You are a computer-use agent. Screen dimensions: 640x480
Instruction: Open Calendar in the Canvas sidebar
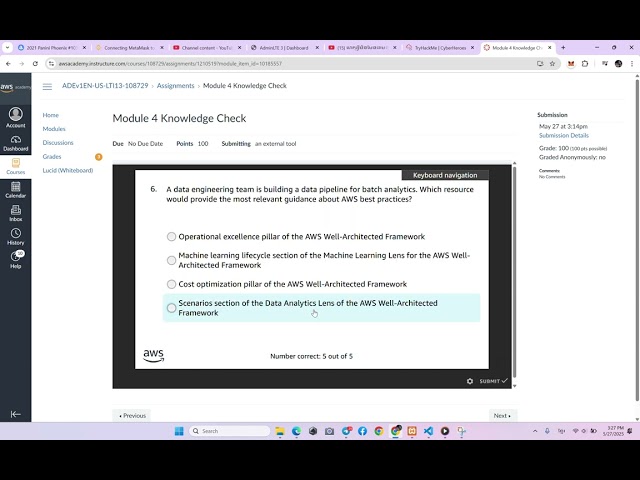coord(16,190)
